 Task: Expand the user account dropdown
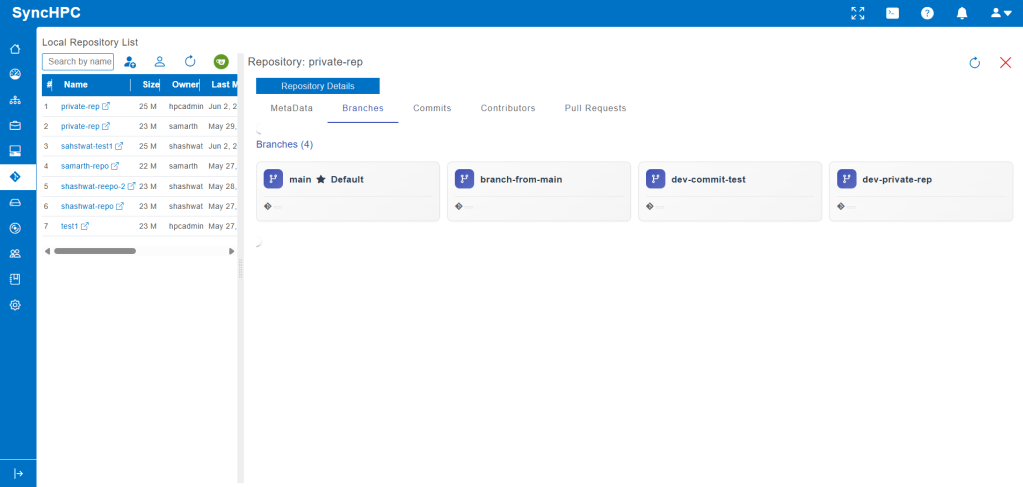[999, 13]
